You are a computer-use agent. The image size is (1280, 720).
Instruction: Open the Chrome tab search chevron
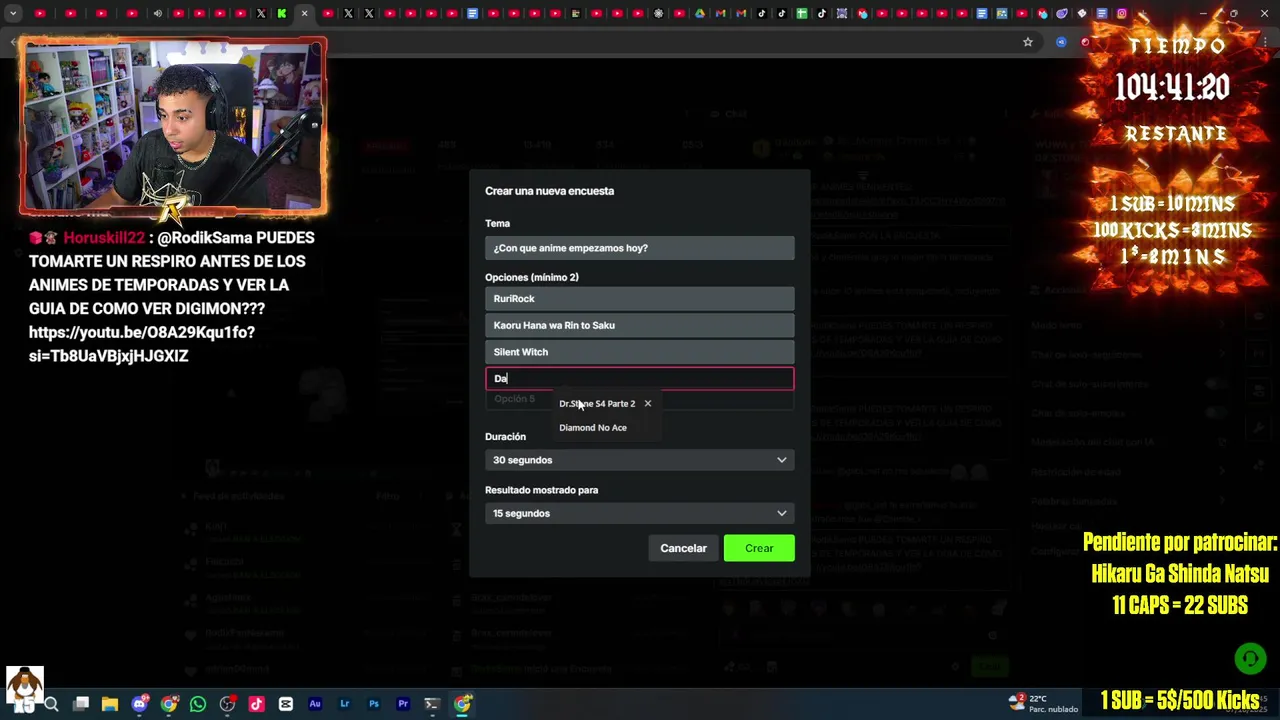click(13, 13)
